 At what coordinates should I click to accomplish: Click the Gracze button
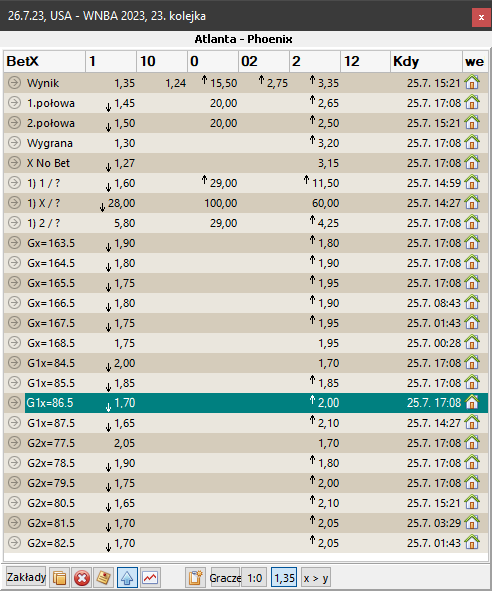click(225, 577)
